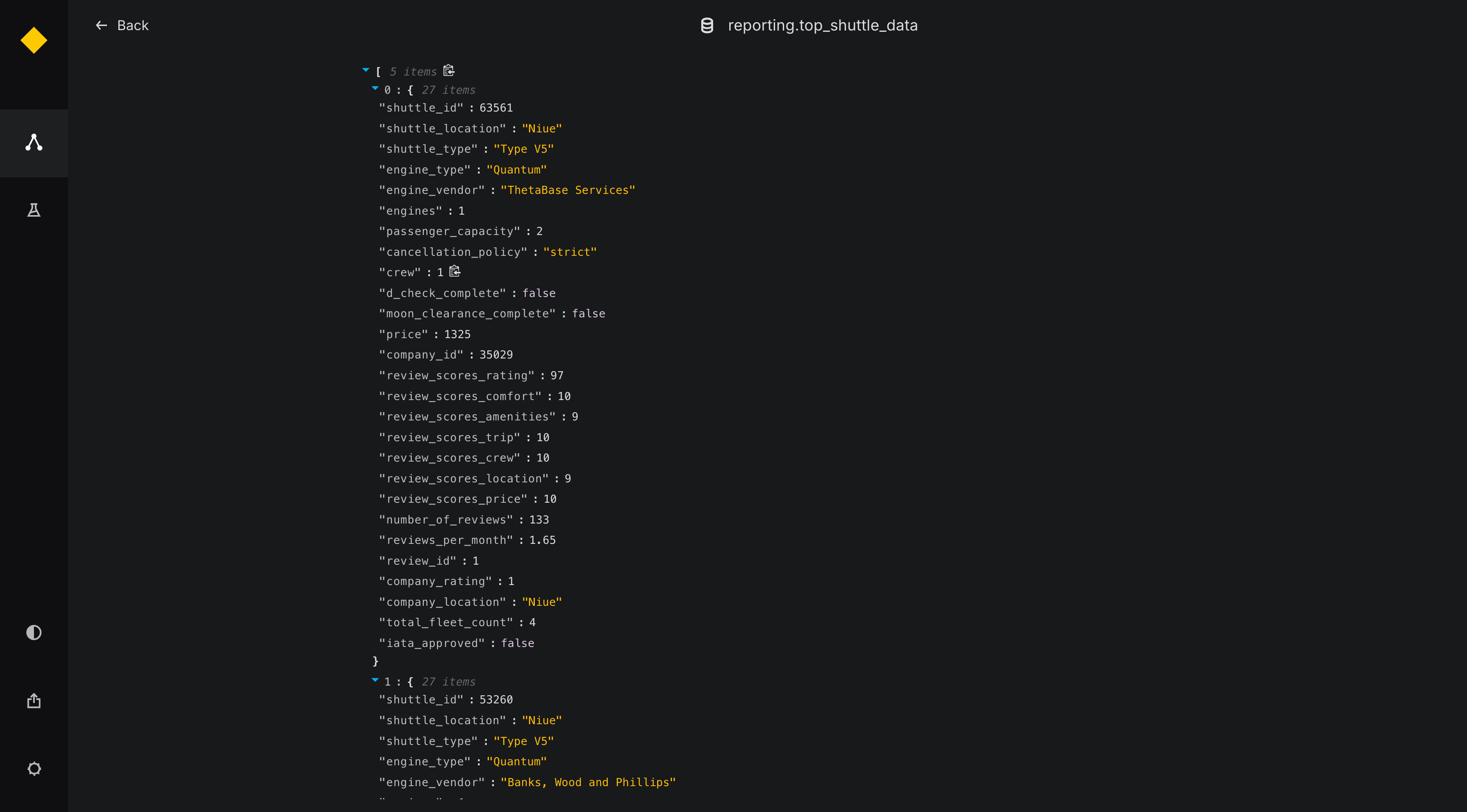
Task: Copy the crew value to clipboard
Action: [455, 272]
